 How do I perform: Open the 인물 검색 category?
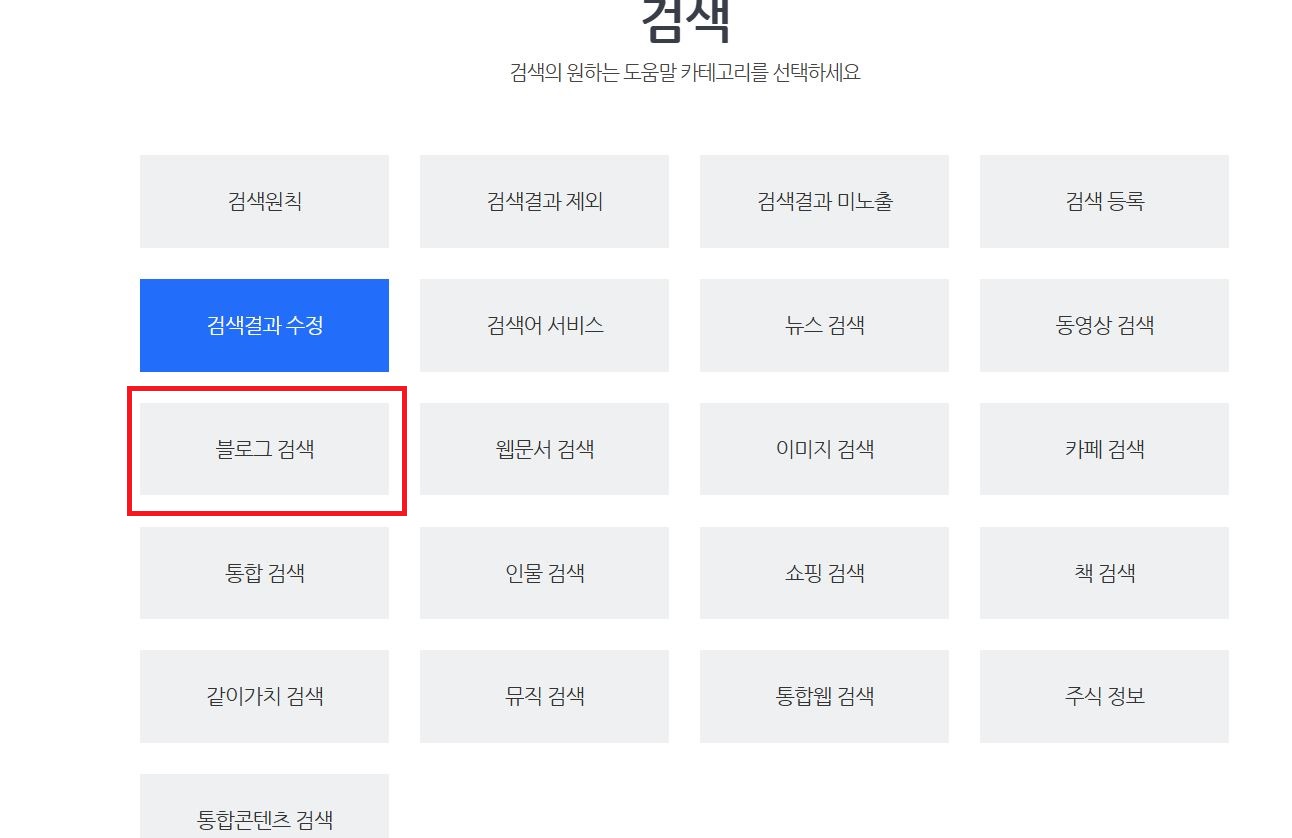tap(544, 573)
